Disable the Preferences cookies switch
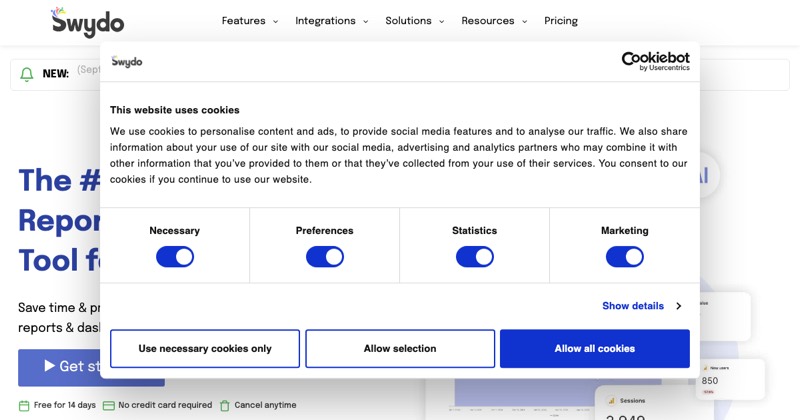 [x=324, y=257]
